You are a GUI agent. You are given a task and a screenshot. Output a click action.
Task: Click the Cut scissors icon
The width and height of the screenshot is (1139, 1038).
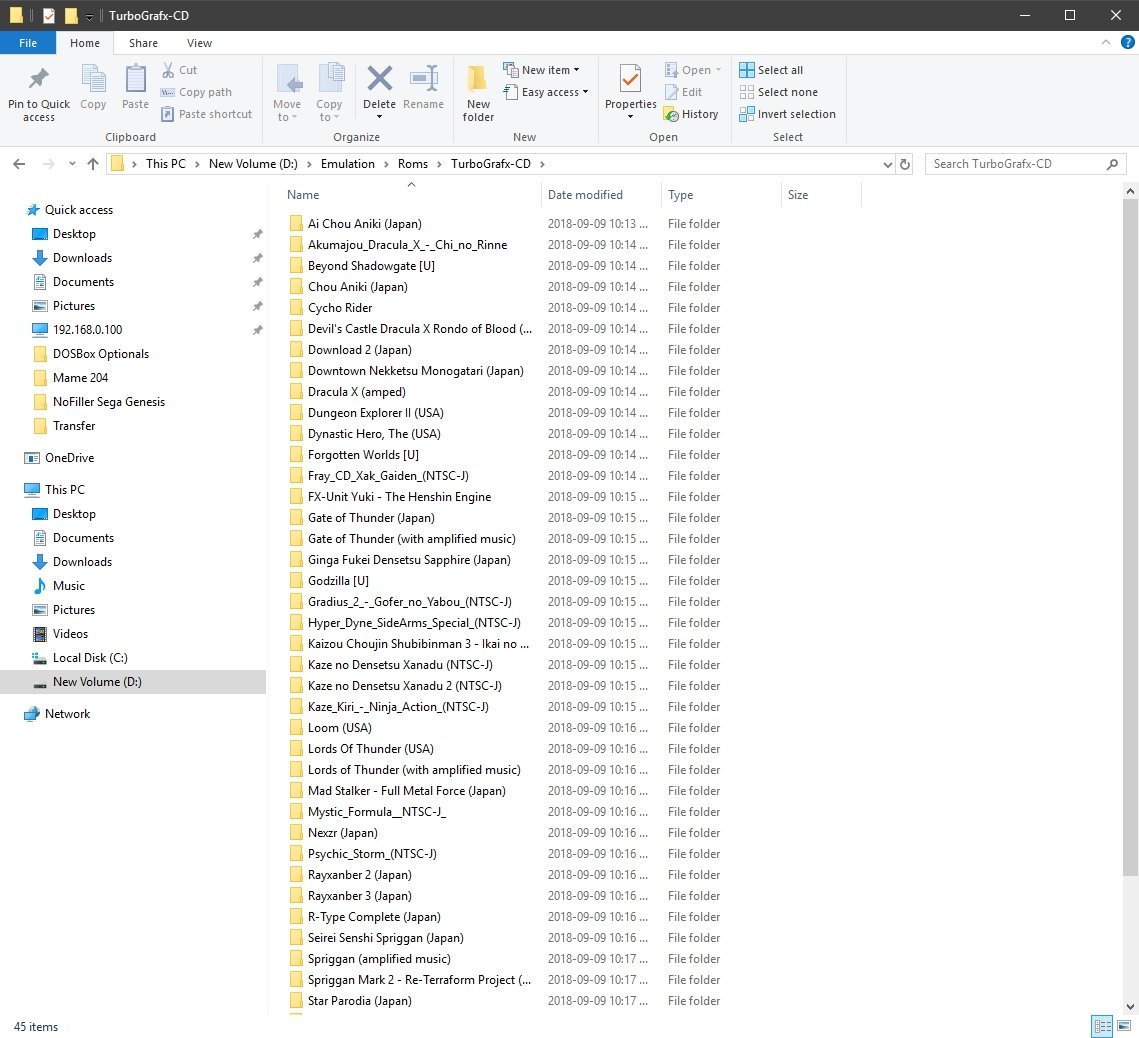(168, 70)
